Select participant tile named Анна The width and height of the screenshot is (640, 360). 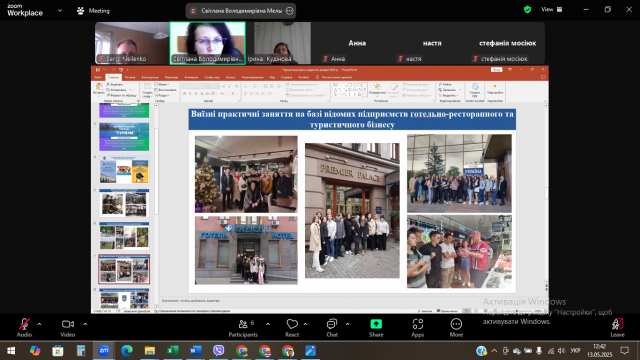pyautogui.click(x=357, y=43)
